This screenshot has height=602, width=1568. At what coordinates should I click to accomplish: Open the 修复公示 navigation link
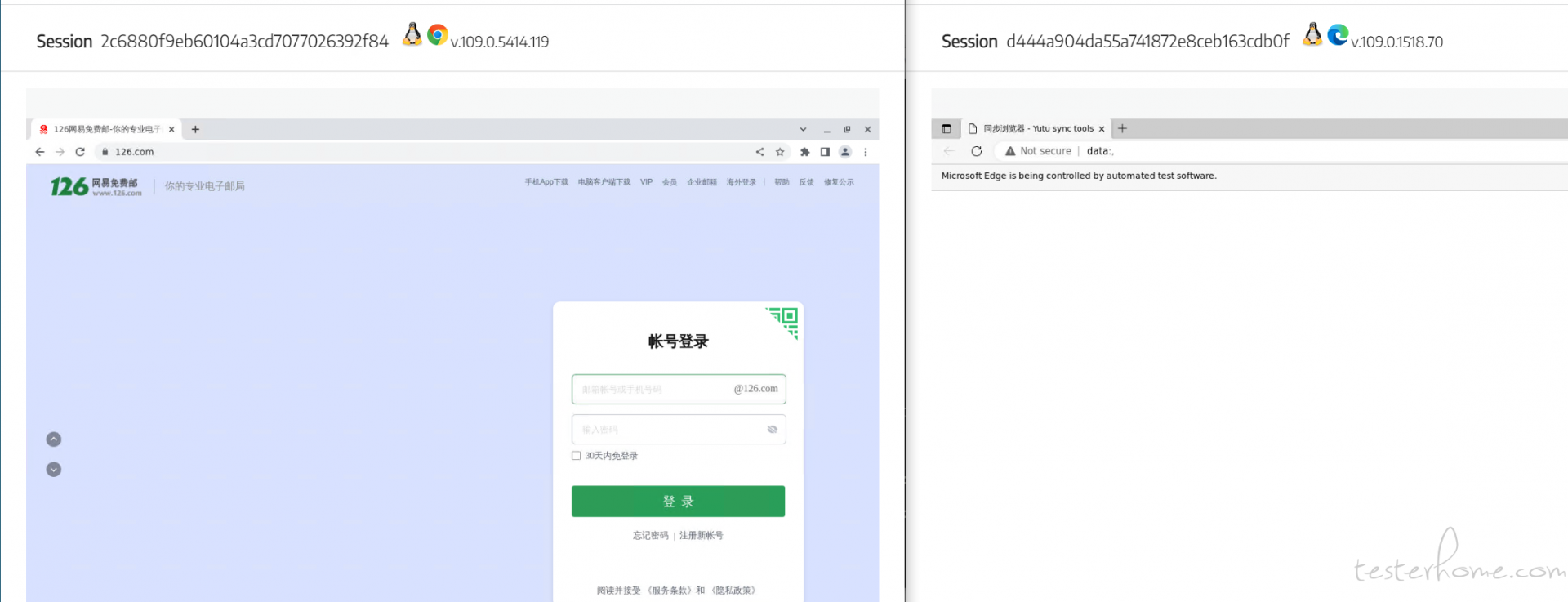pyautogui.click(x=839, y=182)
